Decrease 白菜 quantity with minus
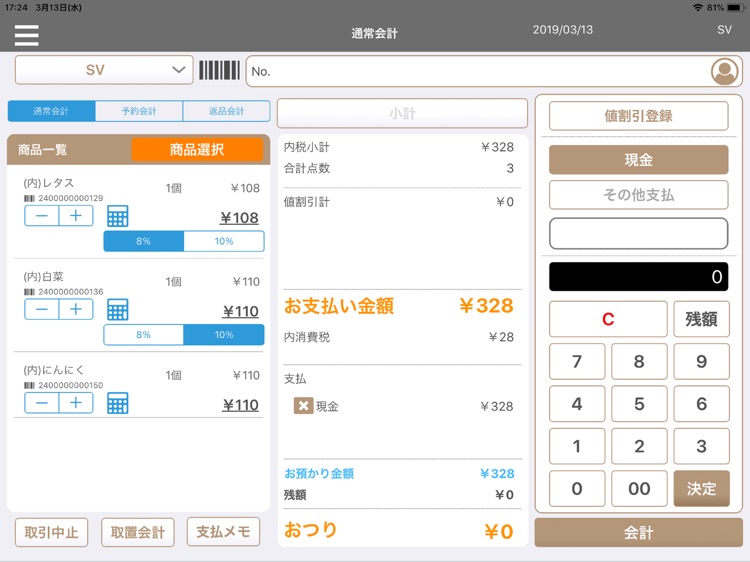The height and width of the screenshot is (562, 750). pos(42,309)
